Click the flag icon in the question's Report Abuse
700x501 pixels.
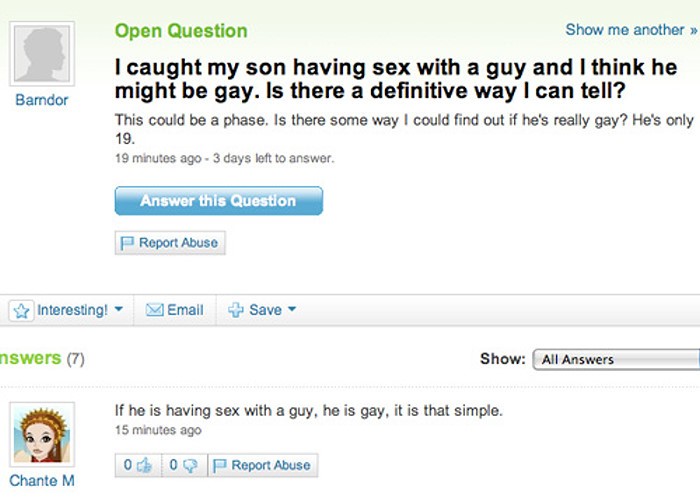pyautogui.click(x=127, y=243)
